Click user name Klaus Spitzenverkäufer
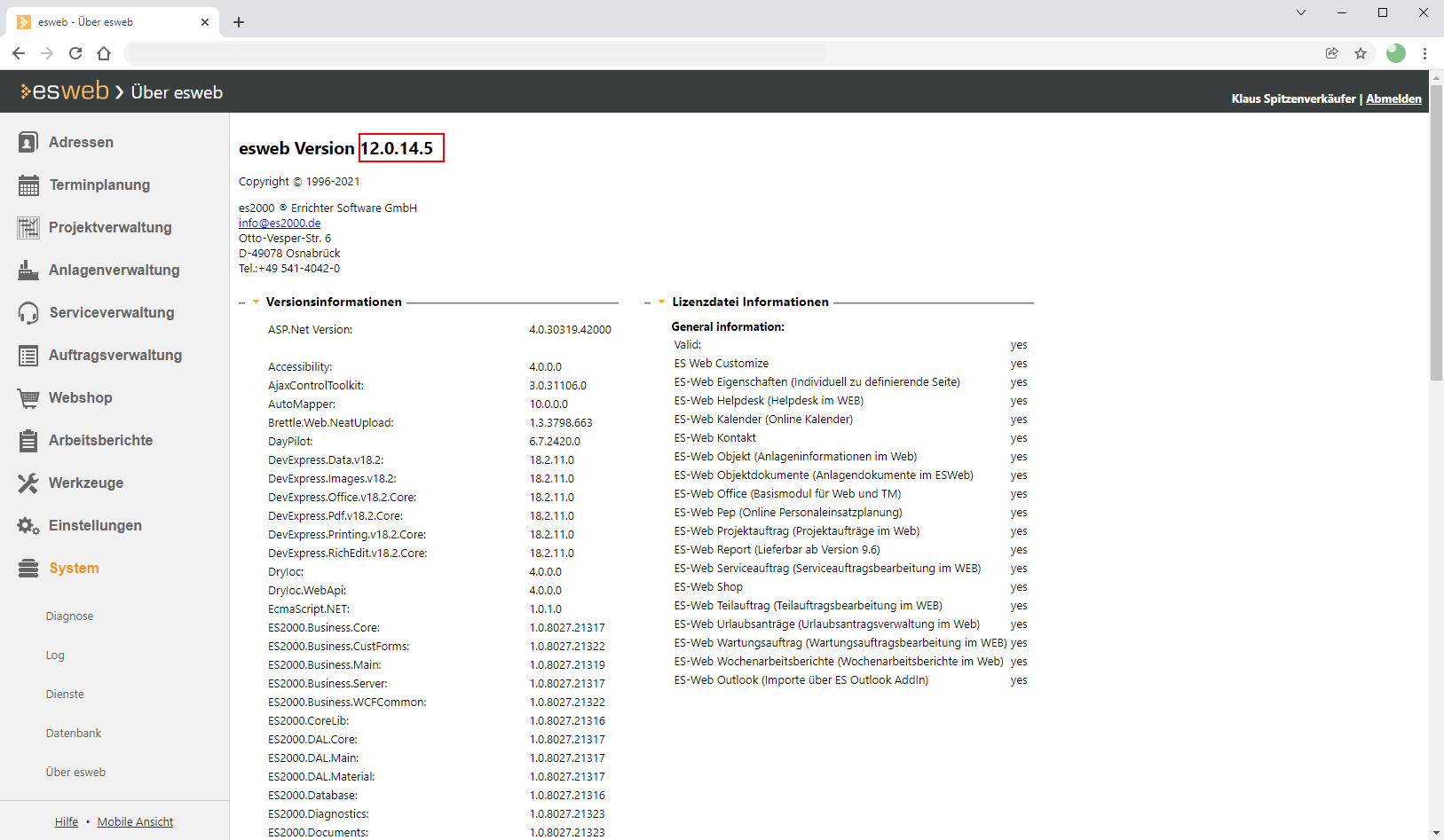Viewport: 1444px width, 840px height. (1293, 98)
